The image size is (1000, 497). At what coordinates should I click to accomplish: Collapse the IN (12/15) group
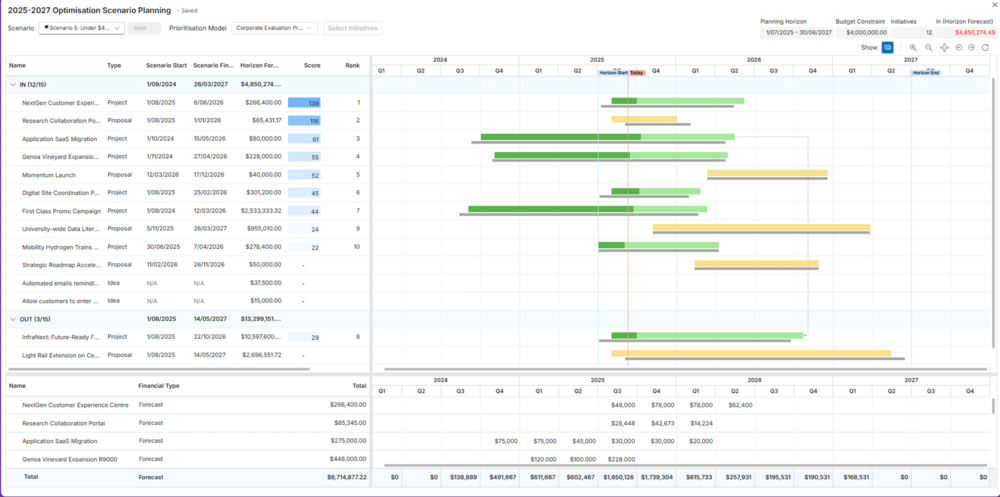[x=13, y=84]
